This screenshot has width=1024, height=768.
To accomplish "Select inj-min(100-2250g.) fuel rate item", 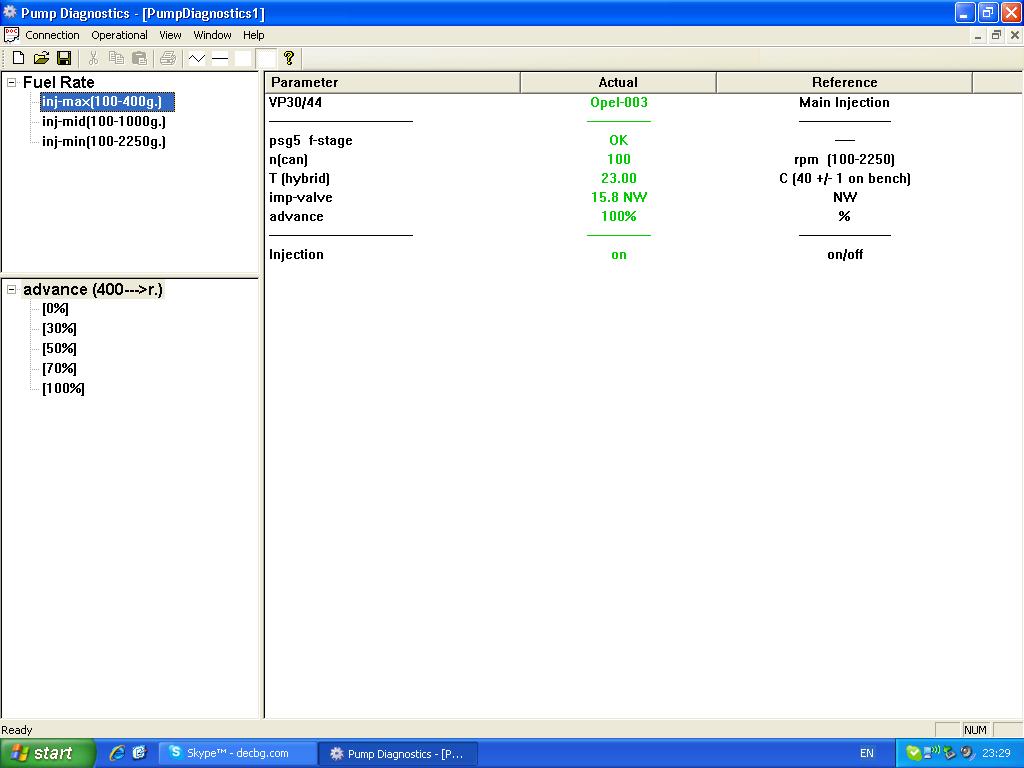I will [x=104, y=142].
